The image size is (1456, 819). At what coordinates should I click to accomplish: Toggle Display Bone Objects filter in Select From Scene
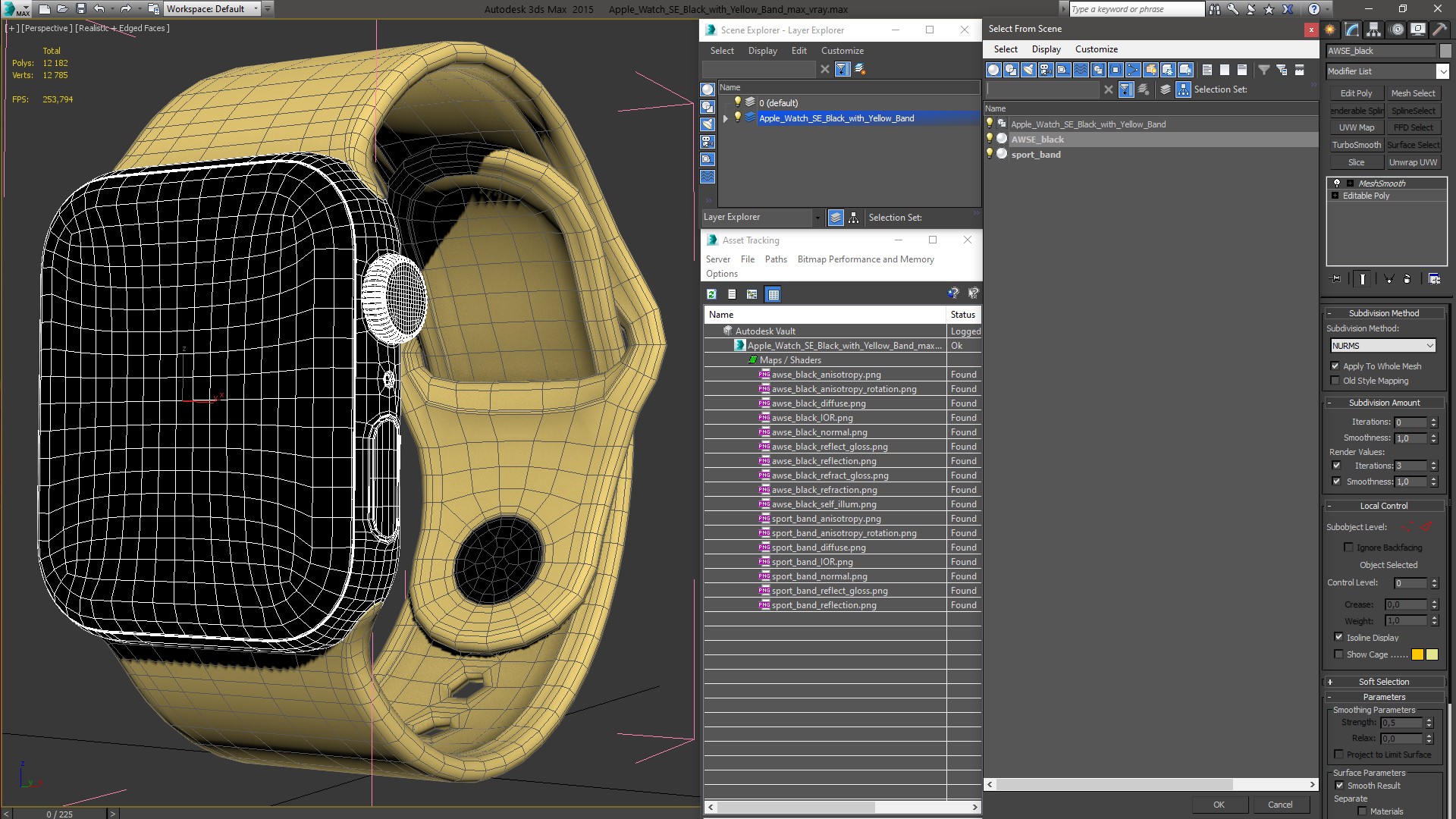(1133, 70)
